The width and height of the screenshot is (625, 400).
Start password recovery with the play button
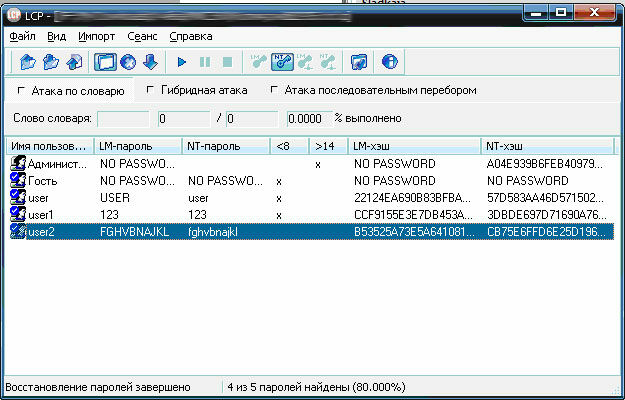tap(181, 62)
